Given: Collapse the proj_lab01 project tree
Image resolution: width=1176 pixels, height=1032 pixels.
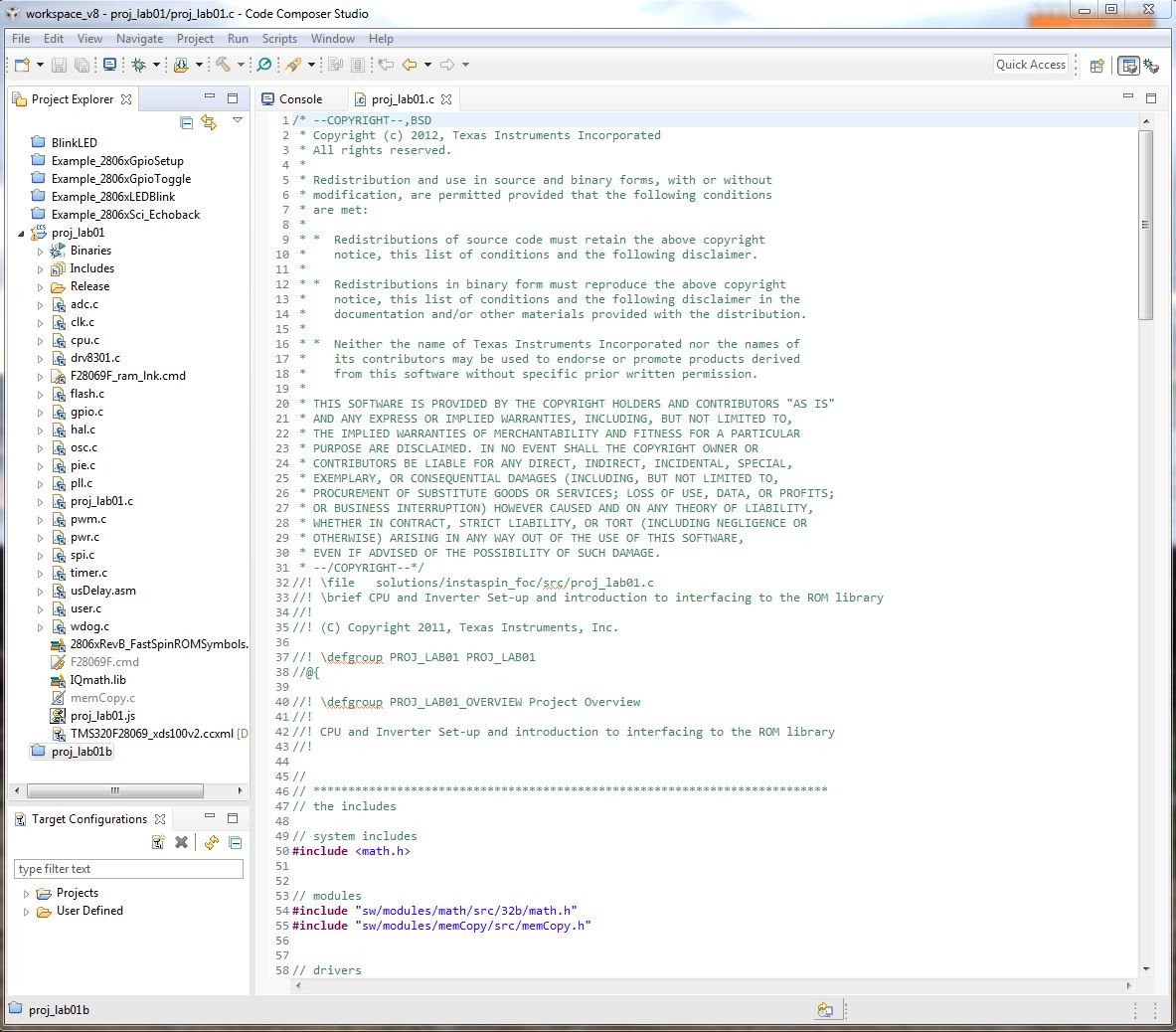Looking at the screenshot, I should pos(21,234).
